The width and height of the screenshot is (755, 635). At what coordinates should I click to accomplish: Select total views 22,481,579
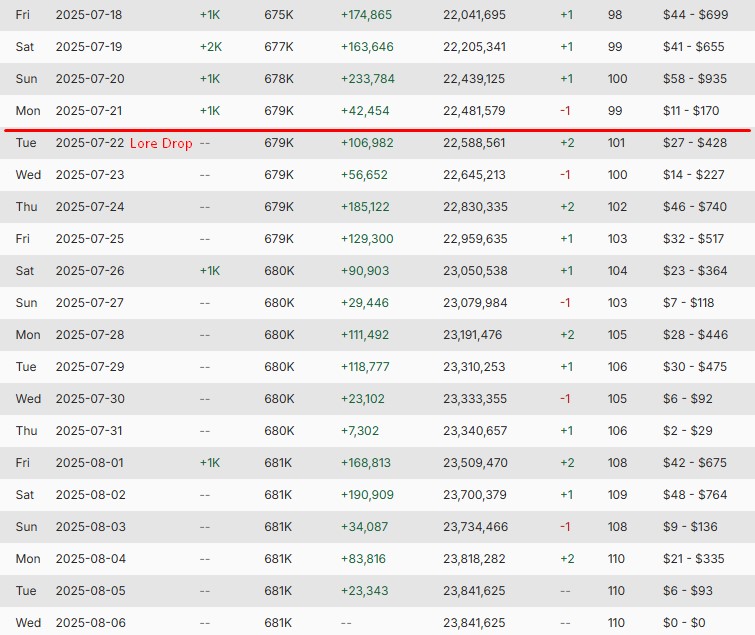(x=474, y=111)
